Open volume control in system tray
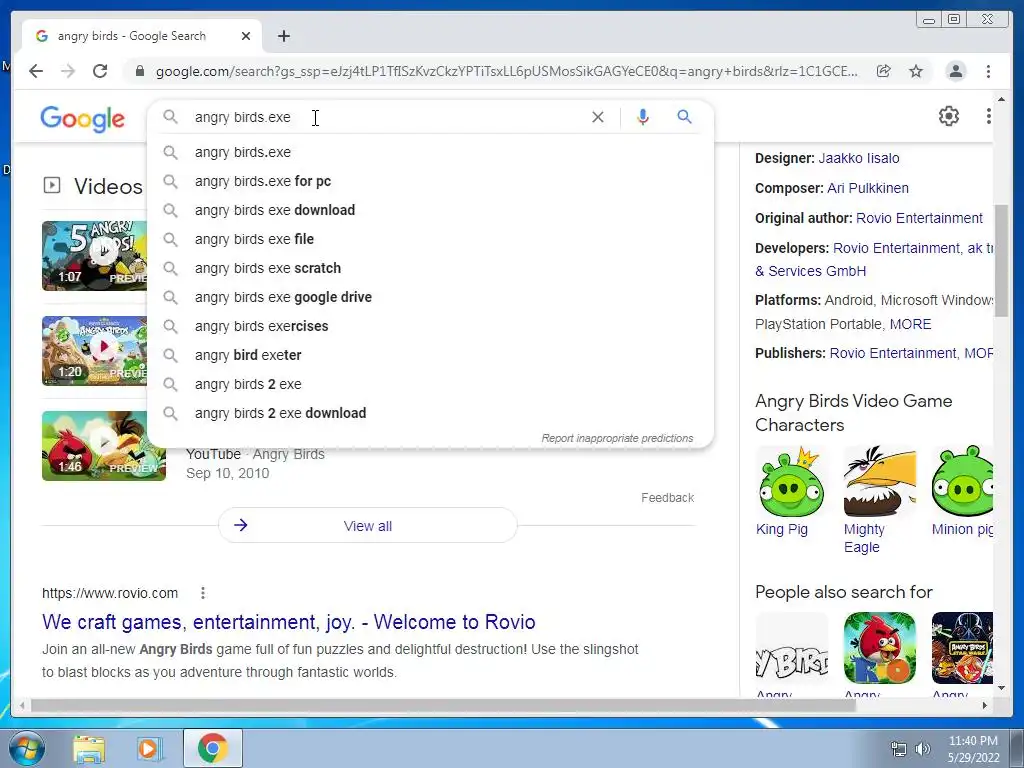Screen dimensions: 1024x768 point(922,749)
